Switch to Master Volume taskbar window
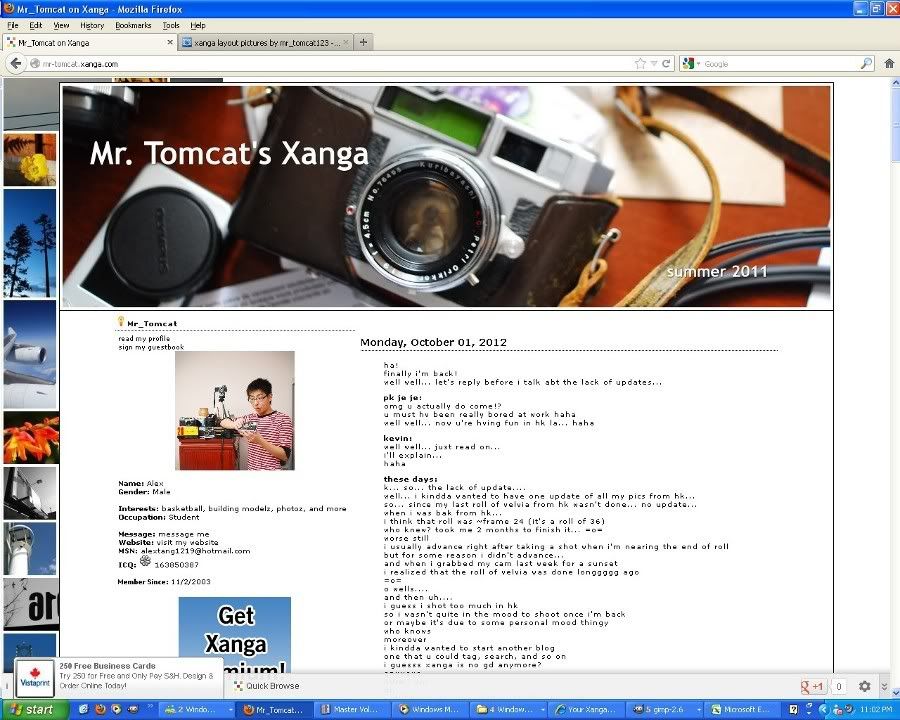The image size is (900, 720). (351, 710)
